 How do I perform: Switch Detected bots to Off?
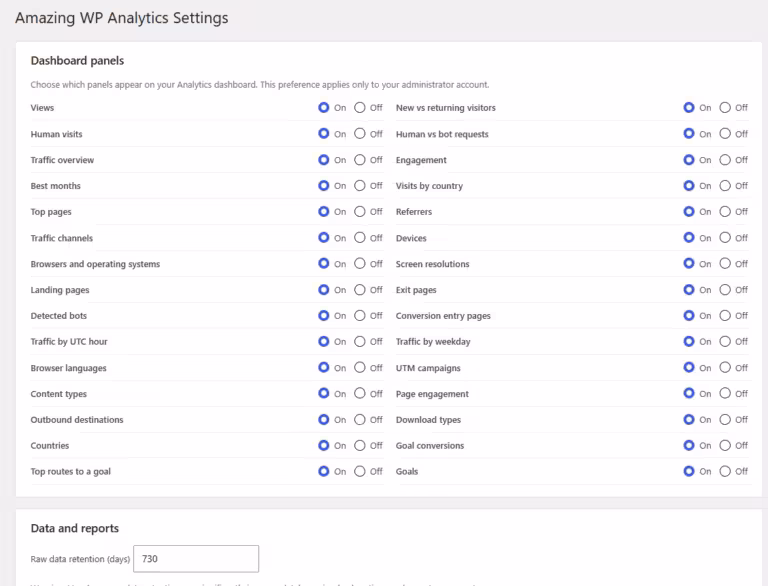(x=360, y=315)
